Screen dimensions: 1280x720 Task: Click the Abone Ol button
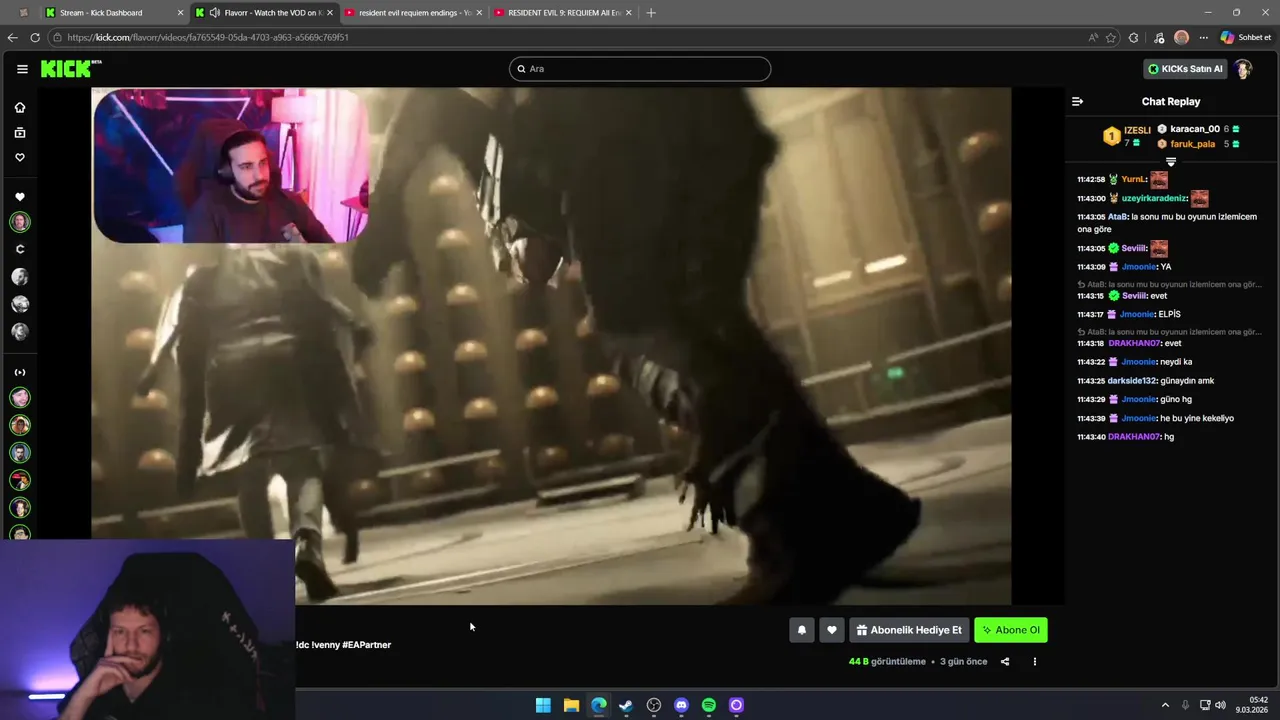[1011, 630]
